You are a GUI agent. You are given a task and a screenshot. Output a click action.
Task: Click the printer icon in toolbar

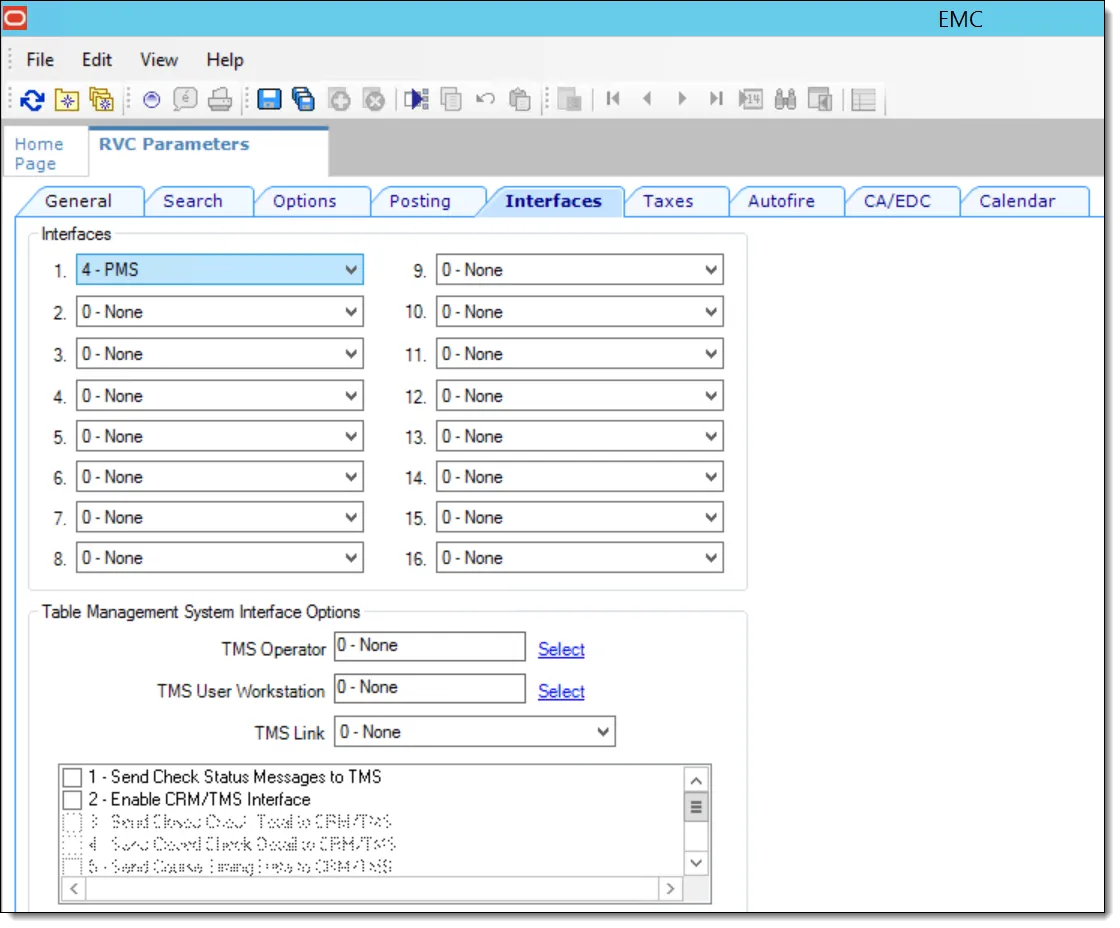(x=220, y=99)
